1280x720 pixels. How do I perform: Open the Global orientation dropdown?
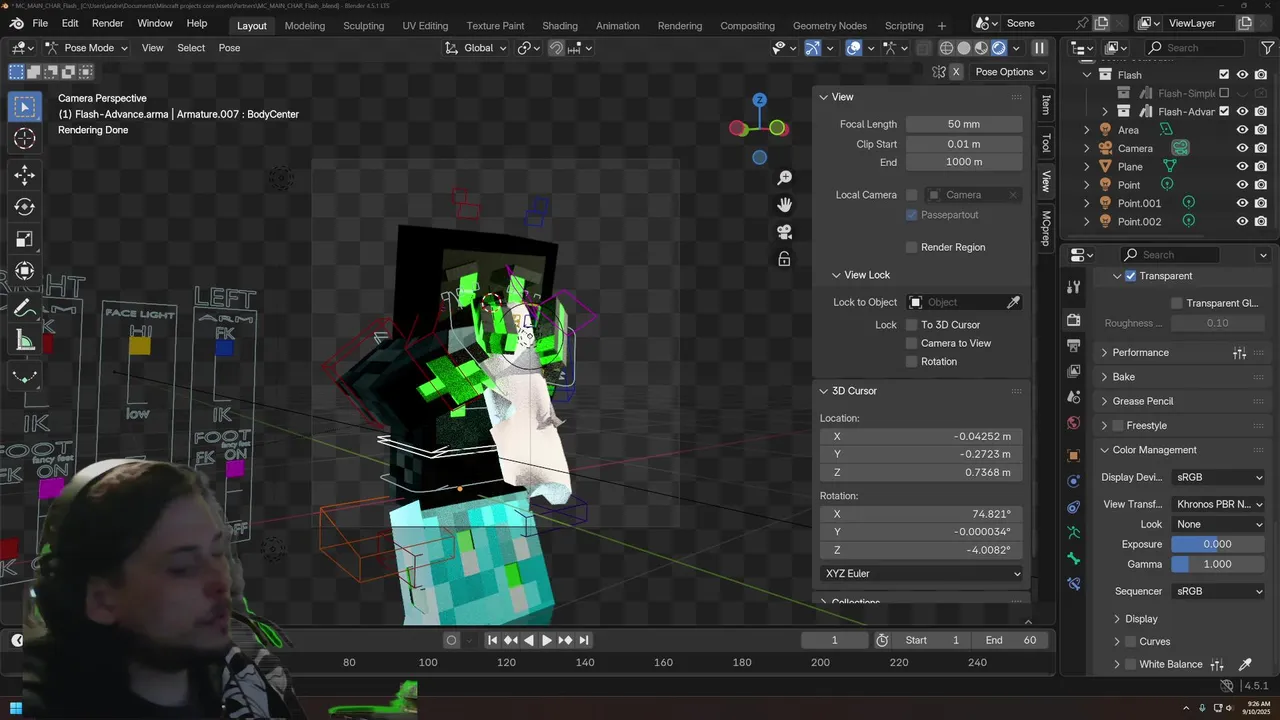coord(475,48)
